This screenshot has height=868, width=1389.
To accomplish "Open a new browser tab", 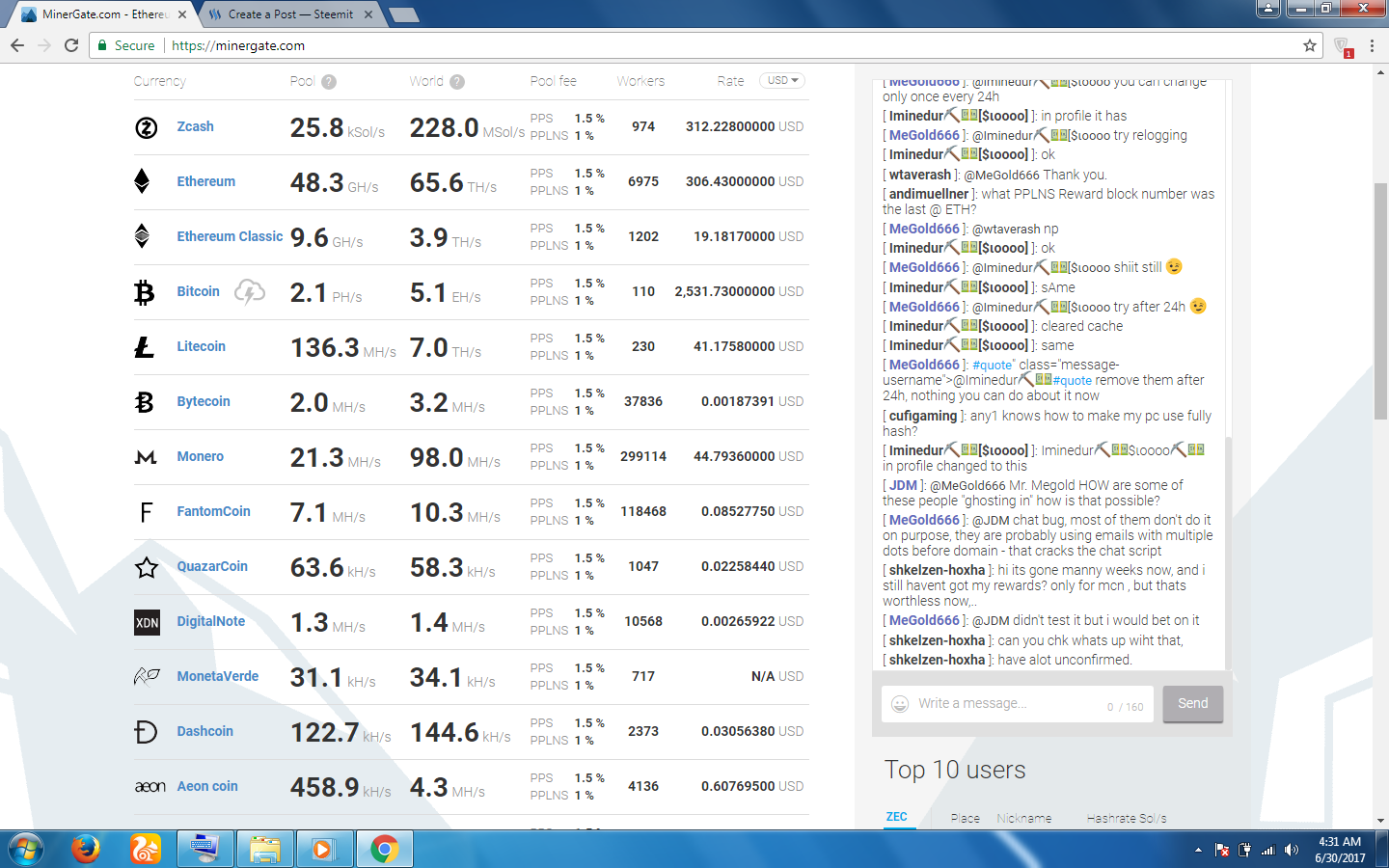I will [404, 14].
